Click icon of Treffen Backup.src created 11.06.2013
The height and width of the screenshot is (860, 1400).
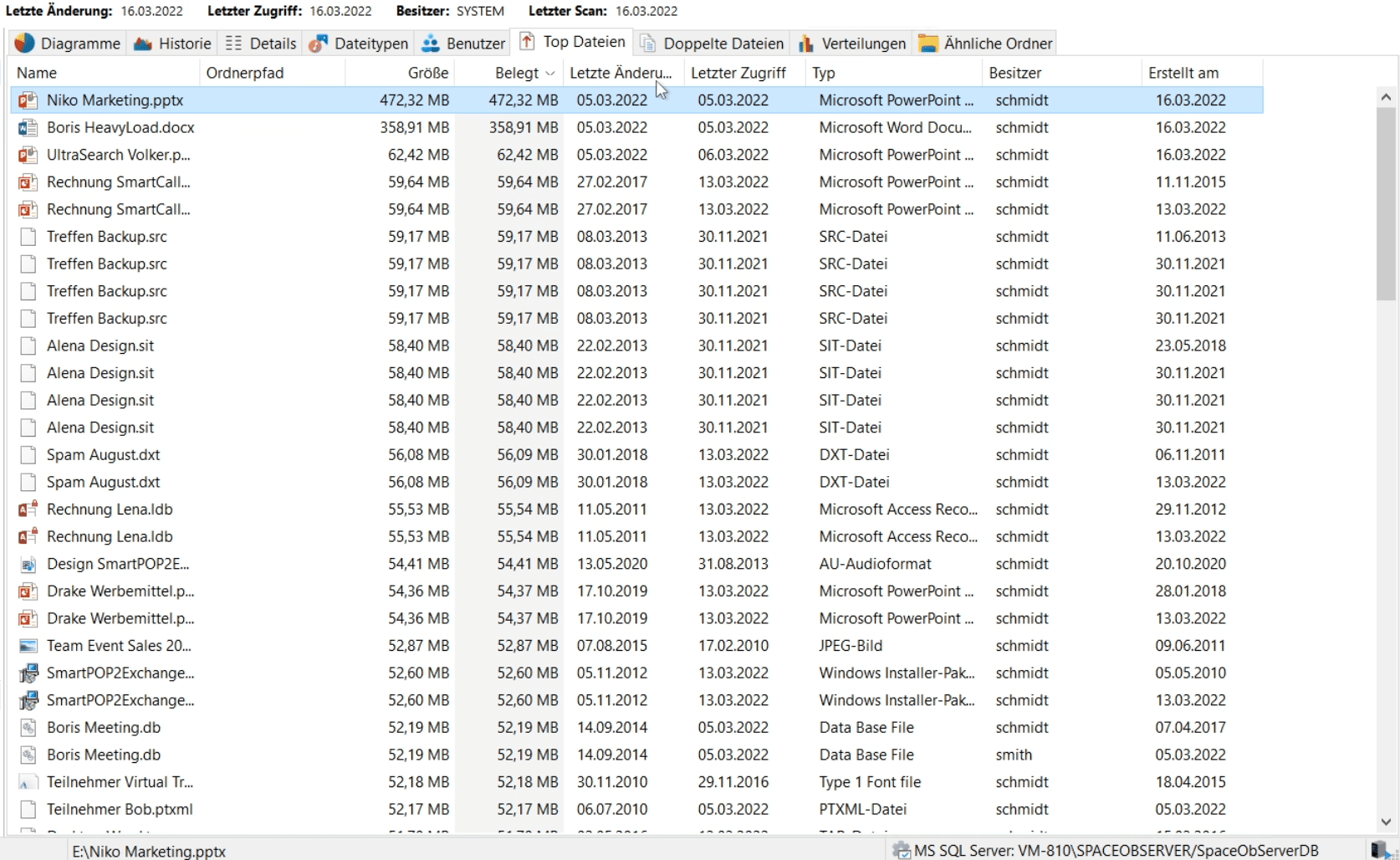[x=28, y=237]
